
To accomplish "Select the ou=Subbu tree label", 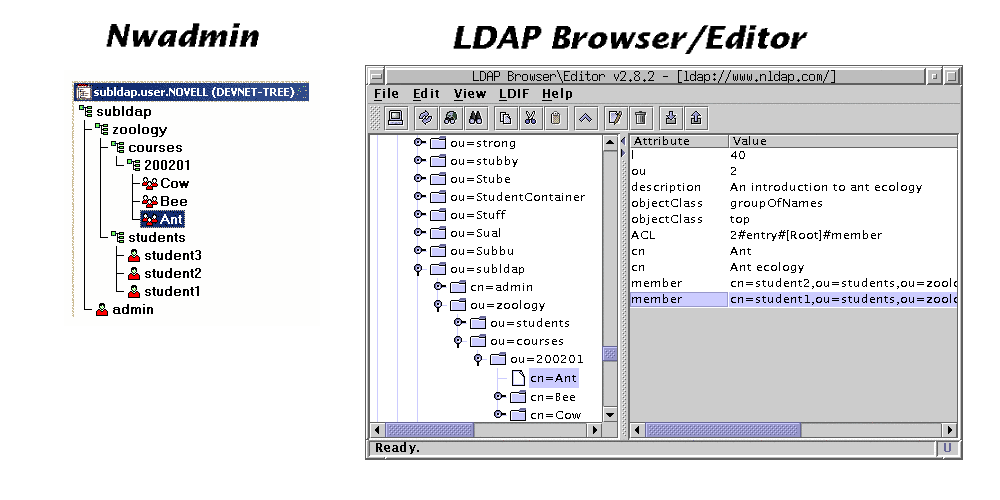I will coord(482,251).
